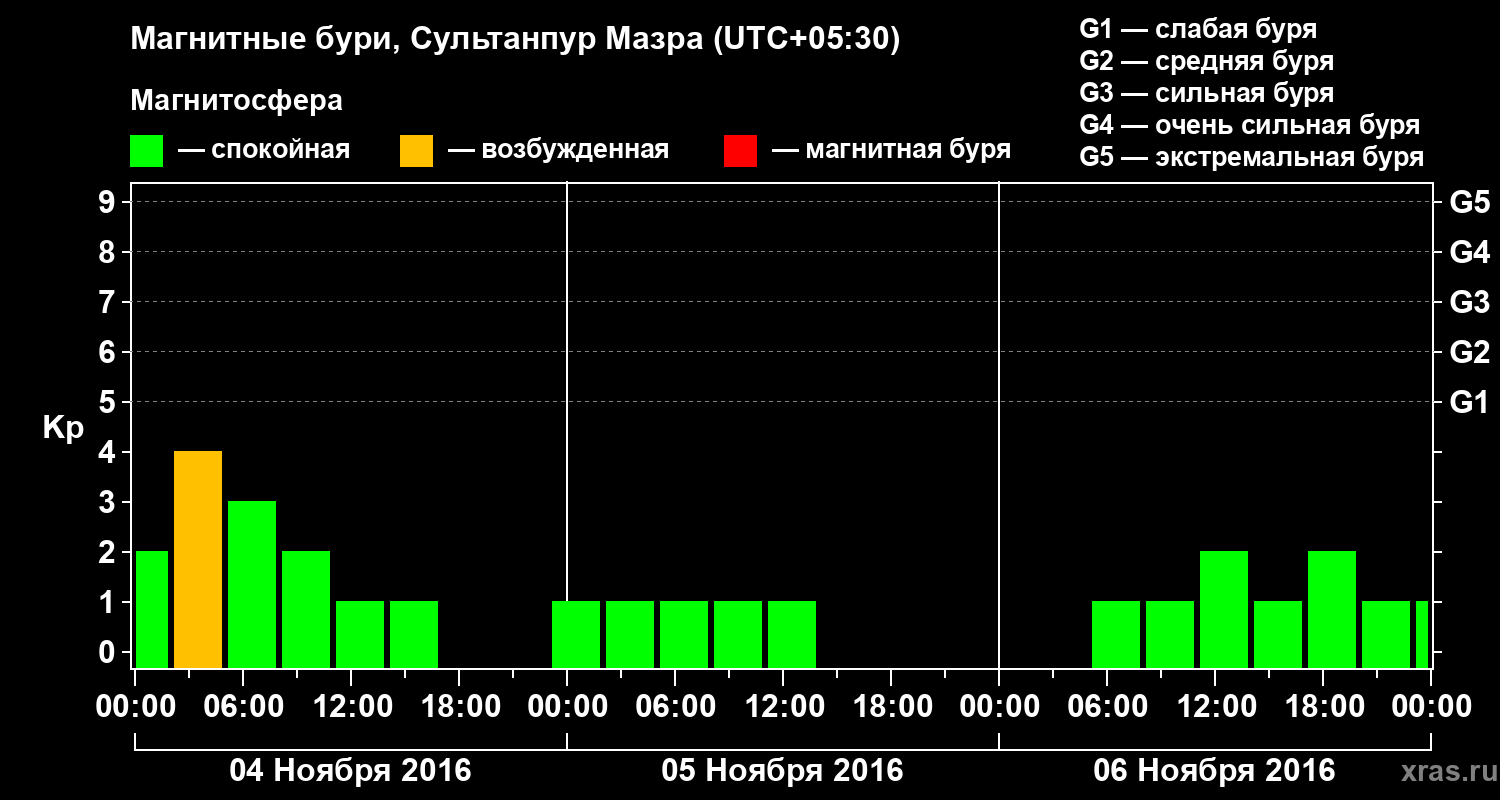Viewport: 1500px width, 800px height.
Task: Click the '06 Ноября 2016' date label
Action: tap(1214, 771)
